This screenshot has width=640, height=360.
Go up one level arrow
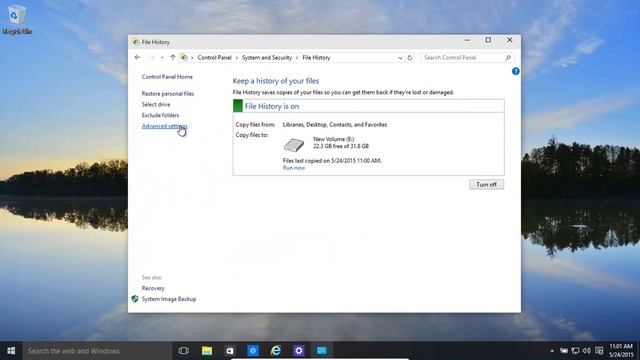[173, 58]
